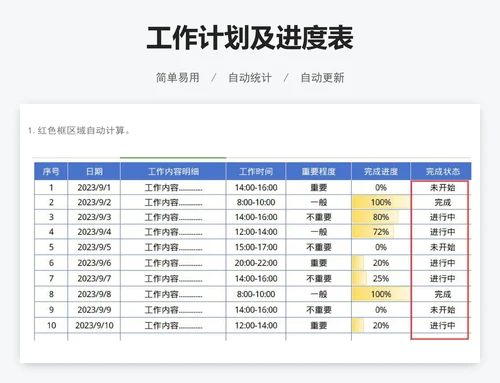The image size is (500, 383).
Task: Click sequence number 10 cell
Action: [51, 325]
